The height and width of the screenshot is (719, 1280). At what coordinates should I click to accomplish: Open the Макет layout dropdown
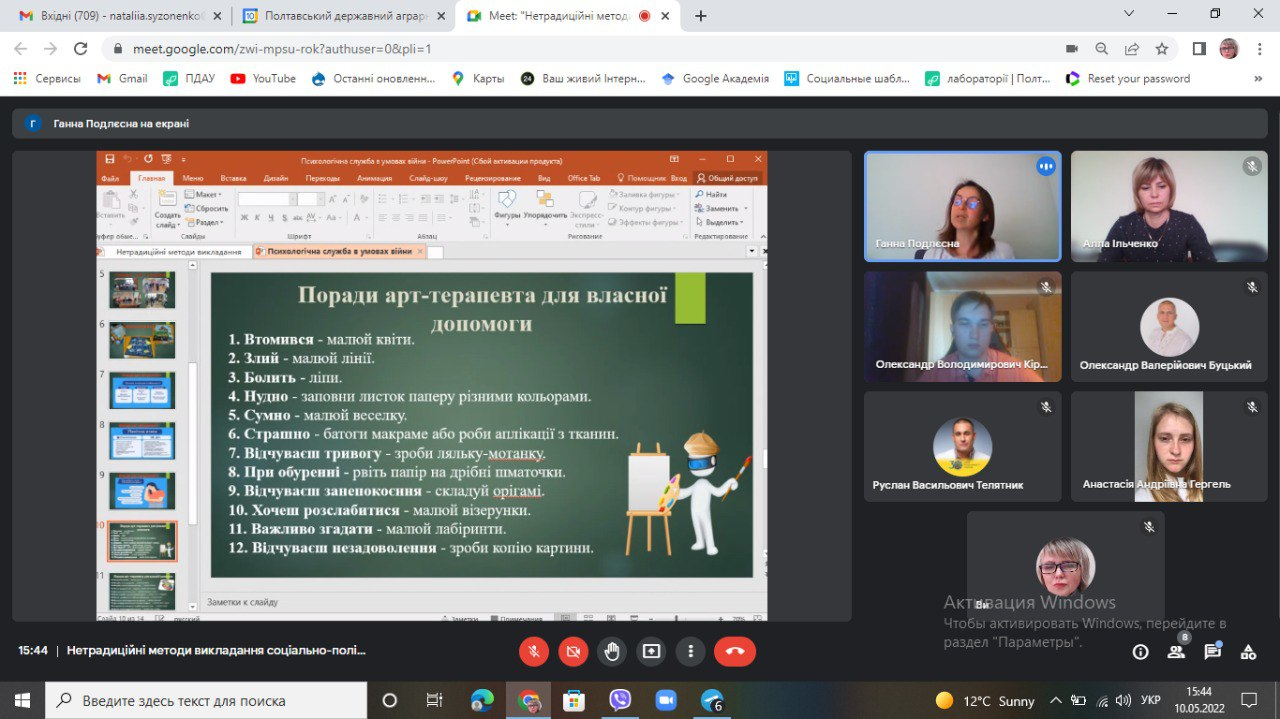206,194
